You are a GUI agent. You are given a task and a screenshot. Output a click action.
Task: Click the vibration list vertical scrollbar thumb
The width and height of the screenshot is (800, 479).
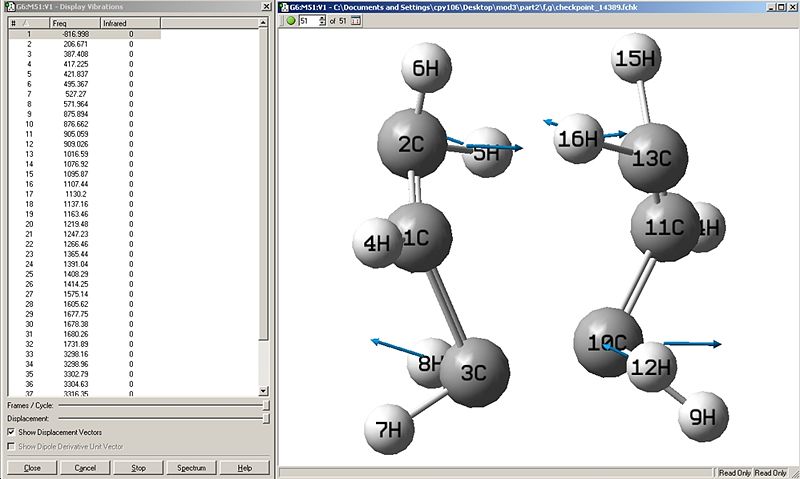[x=263, y=184]
